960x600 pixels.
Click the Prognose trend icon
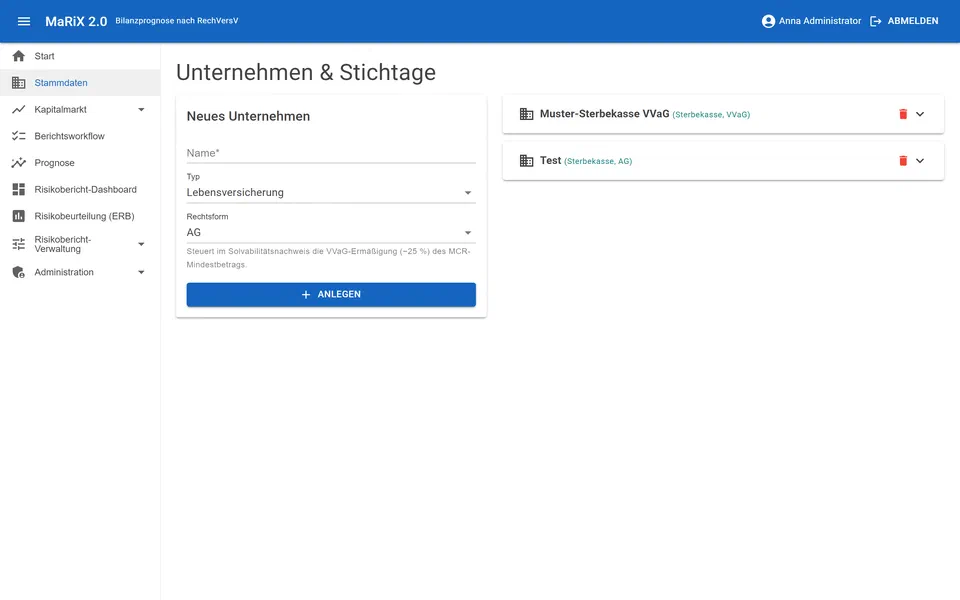click(x=19, y=163)
